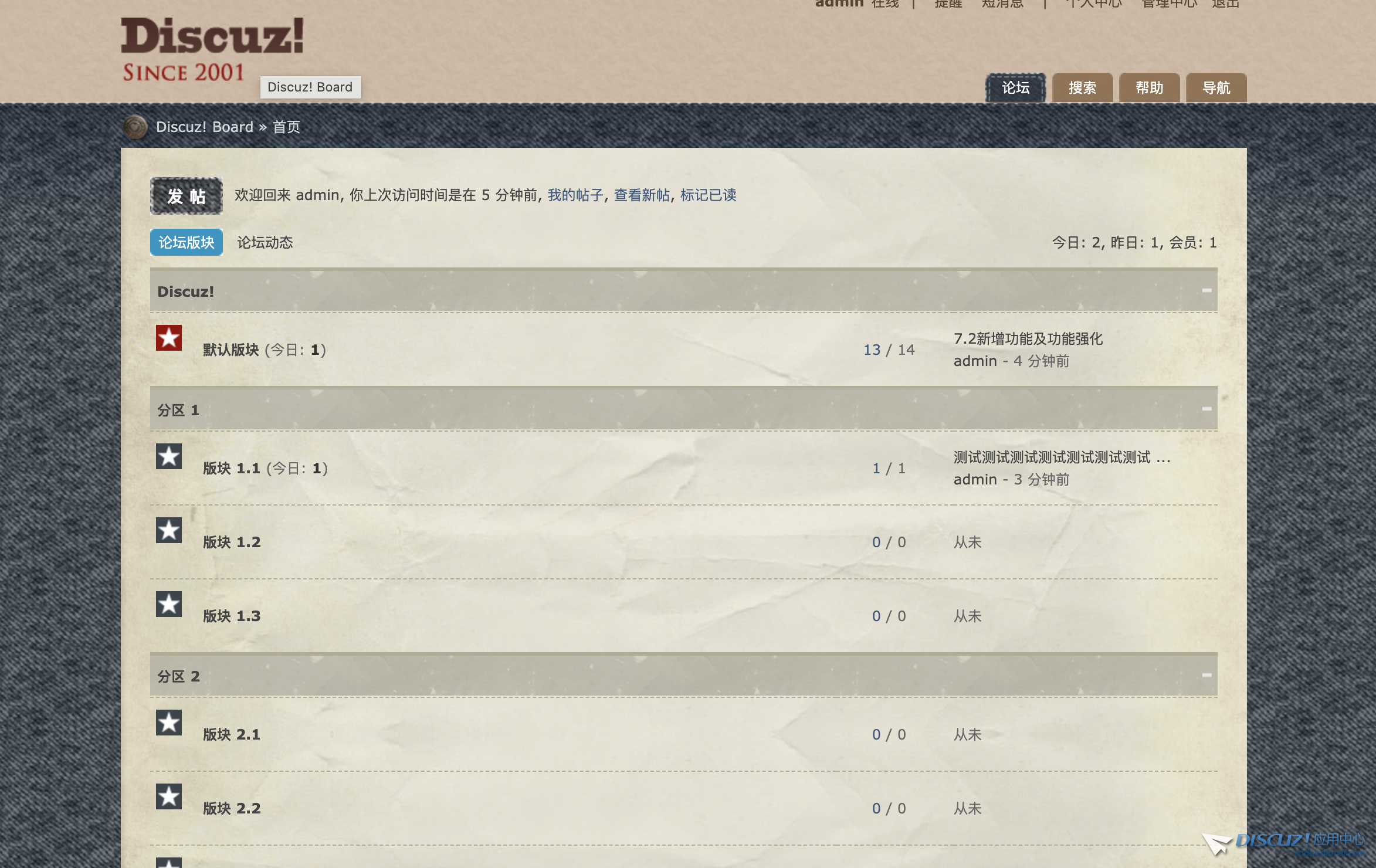
Task: Switch to the 论坛版块 tab
Action: click(187, 242)
